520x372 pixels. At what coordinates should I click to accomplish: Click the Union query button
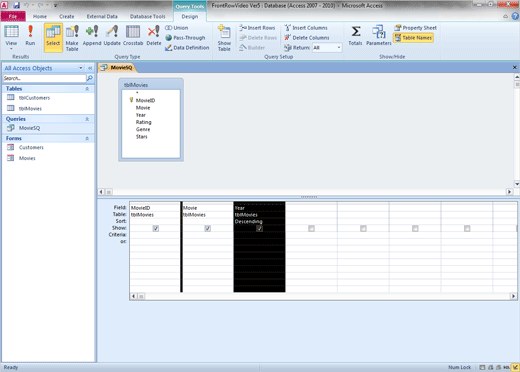click(177, 28)
